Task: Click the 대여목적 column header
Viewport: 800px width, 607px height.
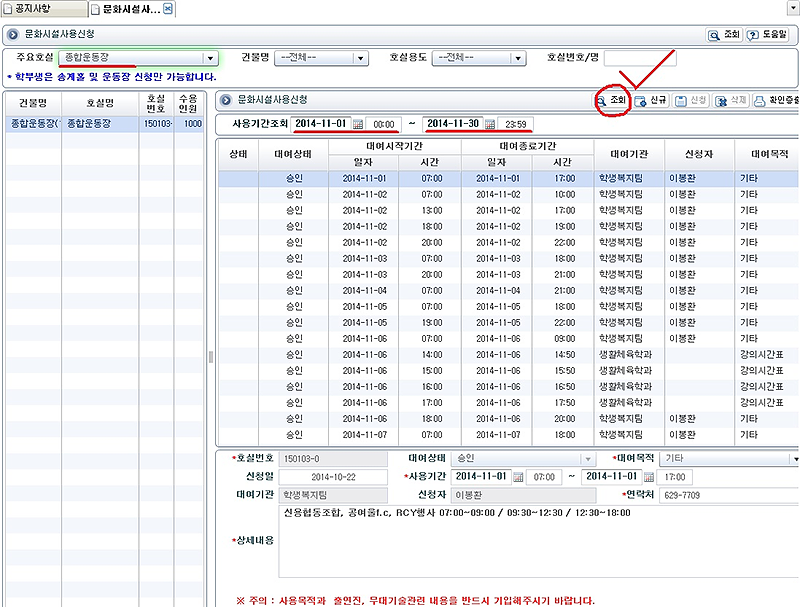Action: [767, 154]
